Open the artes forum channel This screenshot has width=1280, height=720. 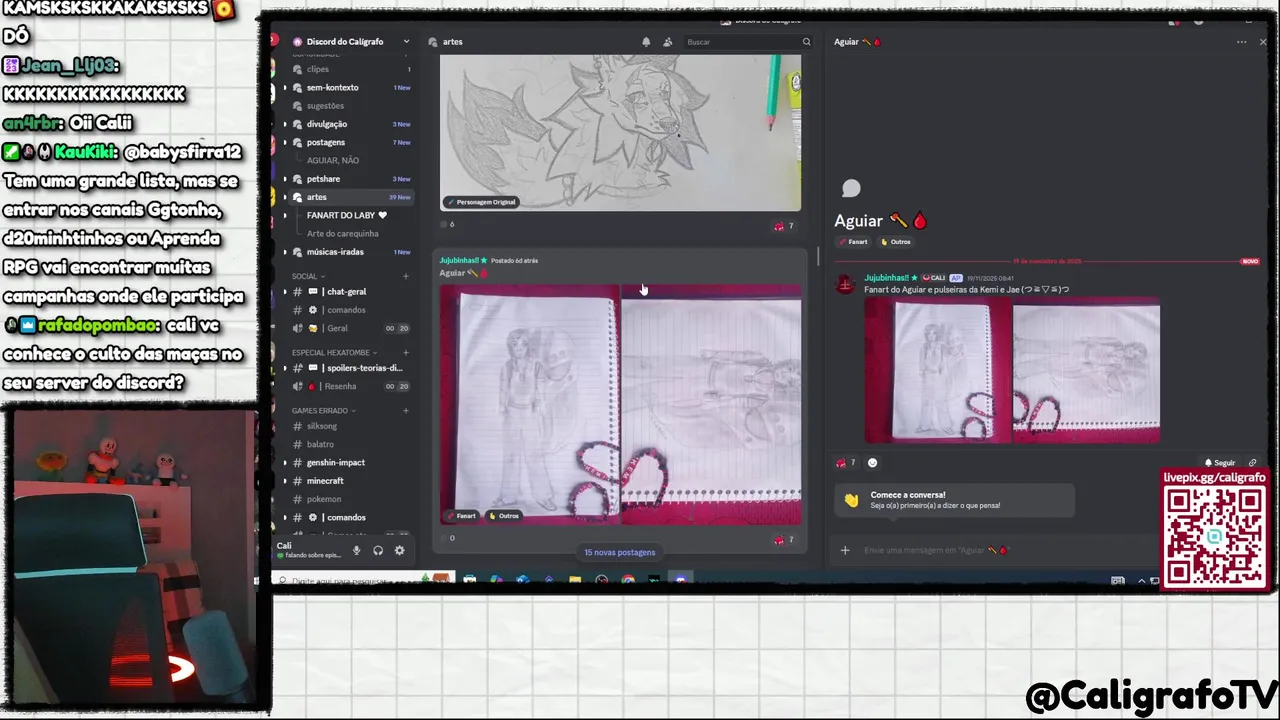[x=348, y=197]
